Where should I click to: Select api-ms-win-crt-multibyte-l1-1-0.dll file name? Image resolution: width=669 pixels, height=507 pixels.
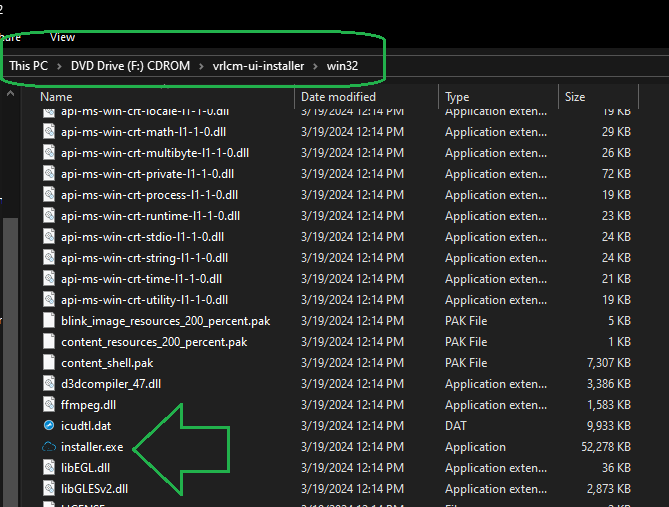[155, 153]
